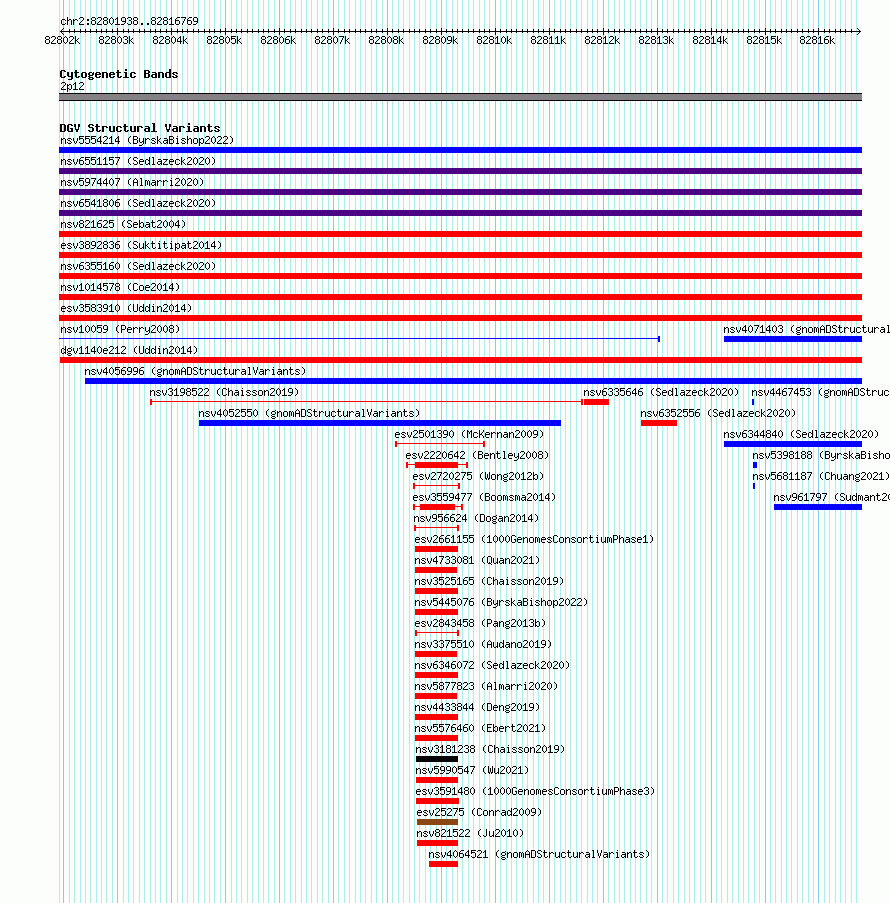Click nsv821522 (Ju2010) label
Image resolution: width=890 pixels, height=903 pixels.
point(470,833)
